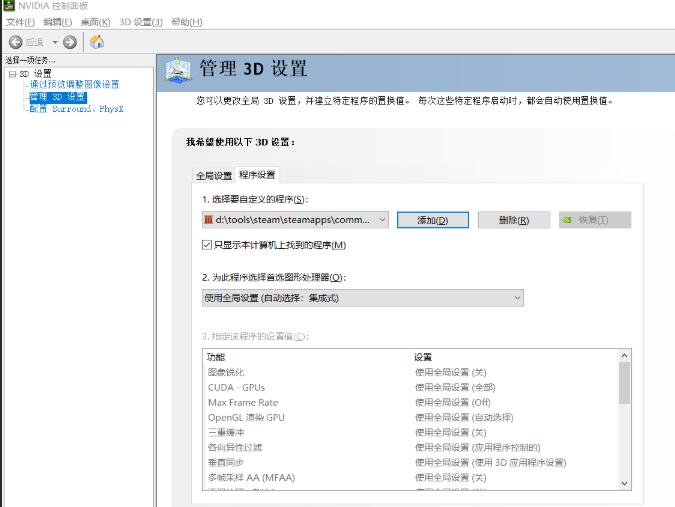Click the 添加(D) button

pos(432,220)
